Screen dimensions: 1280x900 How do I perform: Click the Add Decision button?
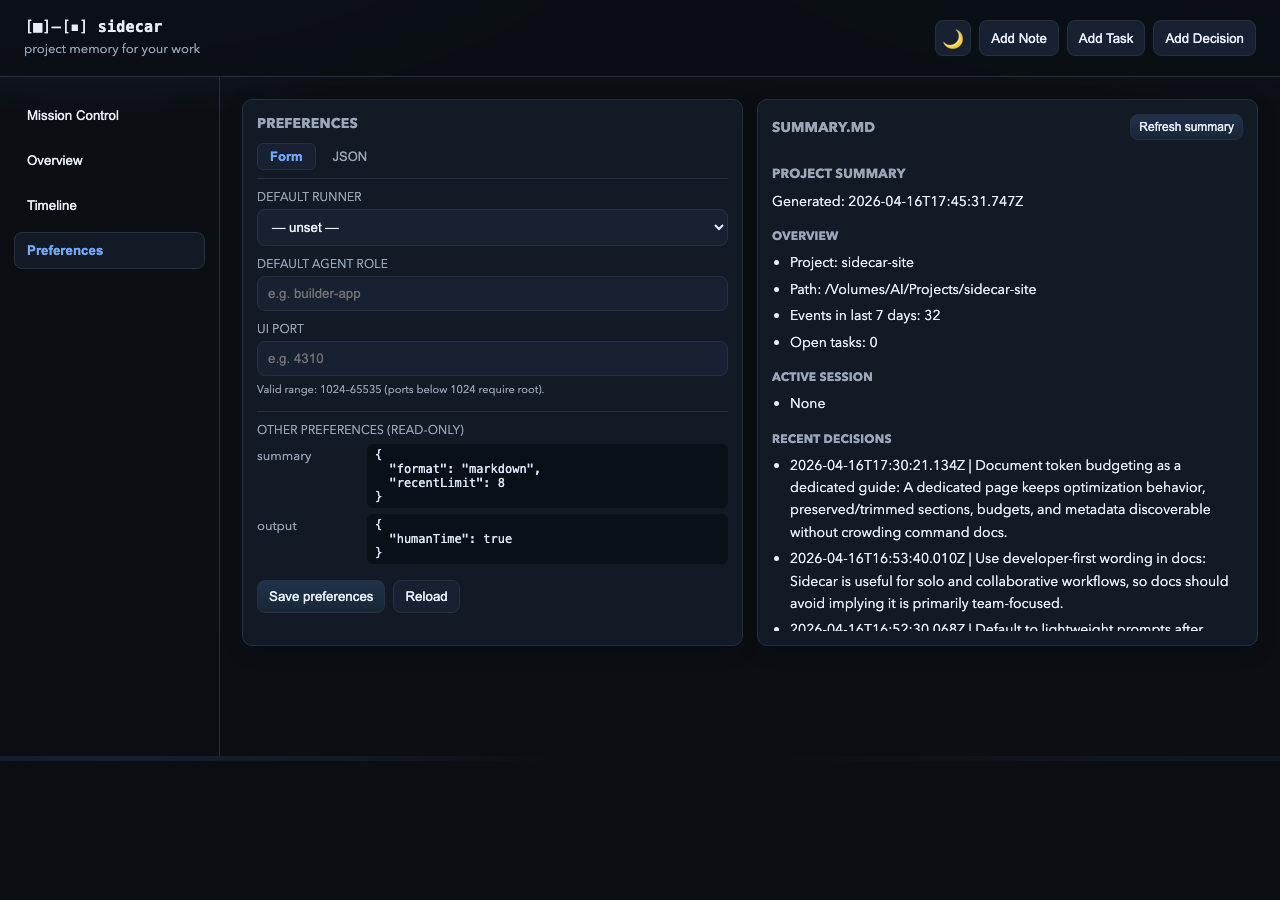(1204, 38)
